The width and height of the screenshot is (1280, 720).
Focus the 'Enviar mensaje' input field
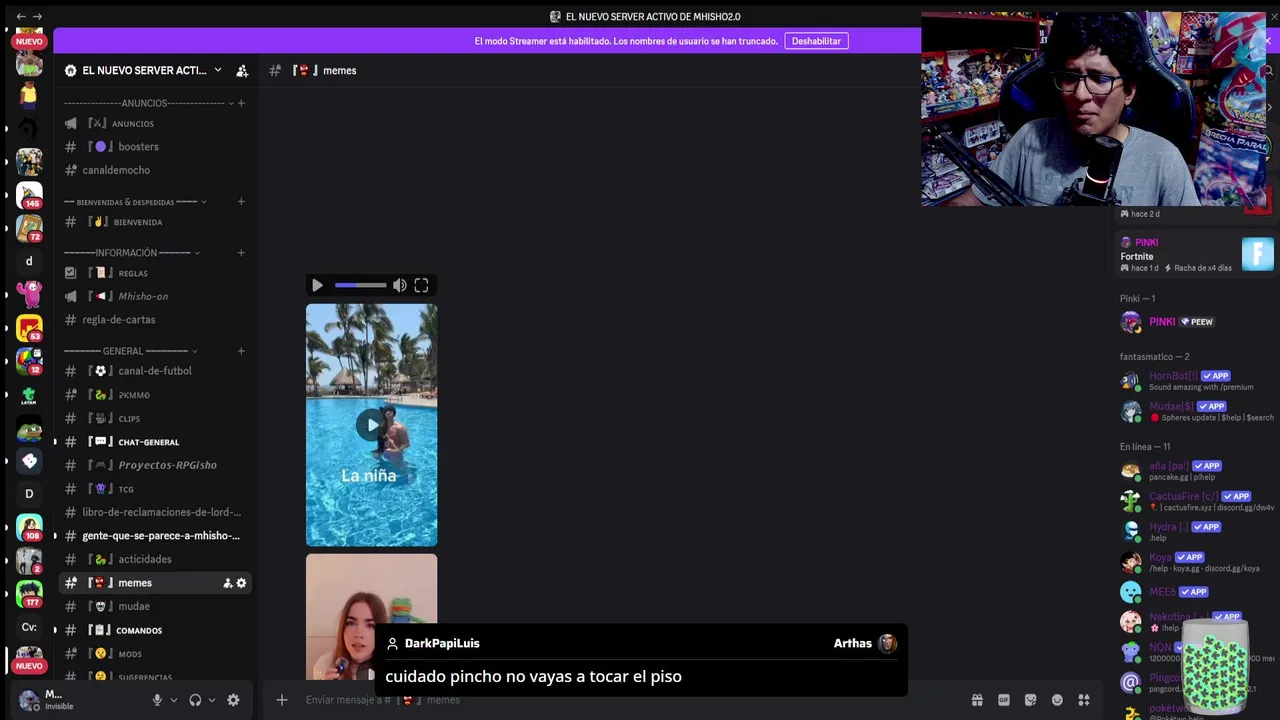630,700
